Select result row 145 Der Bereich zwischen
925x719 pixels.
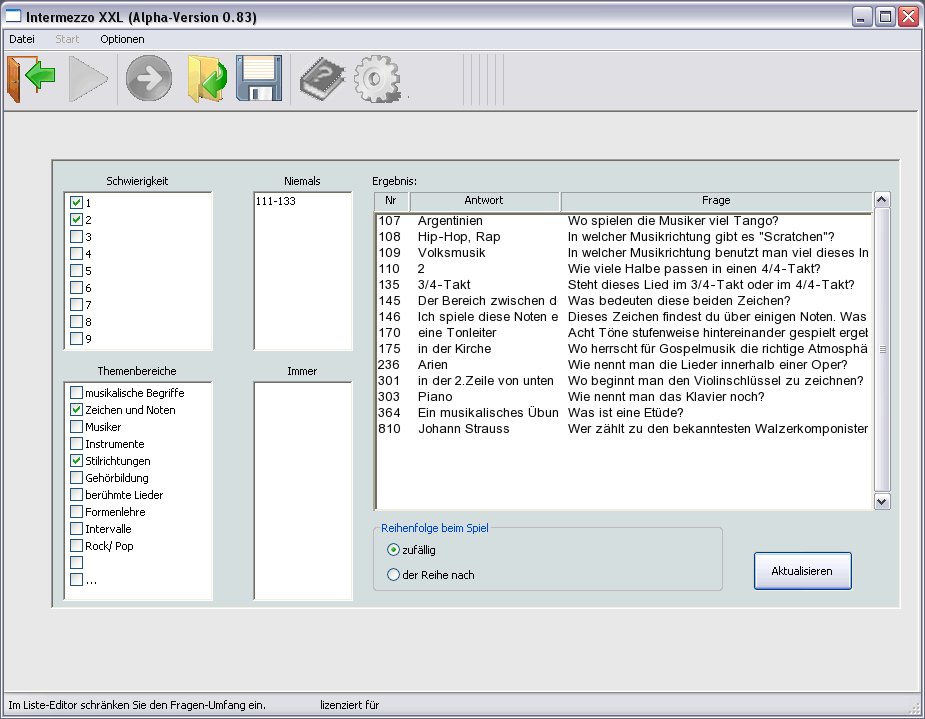click(623, 300)
